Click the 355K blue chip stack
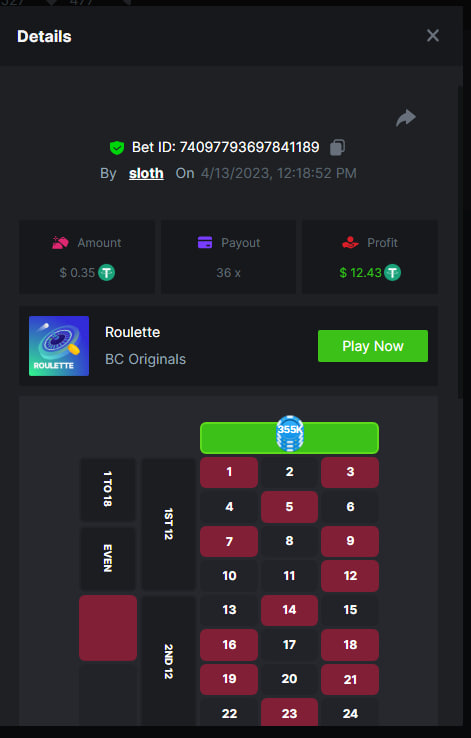Viewport: 471px width, 738px height. pyautogui.click(x=290, y=433)
